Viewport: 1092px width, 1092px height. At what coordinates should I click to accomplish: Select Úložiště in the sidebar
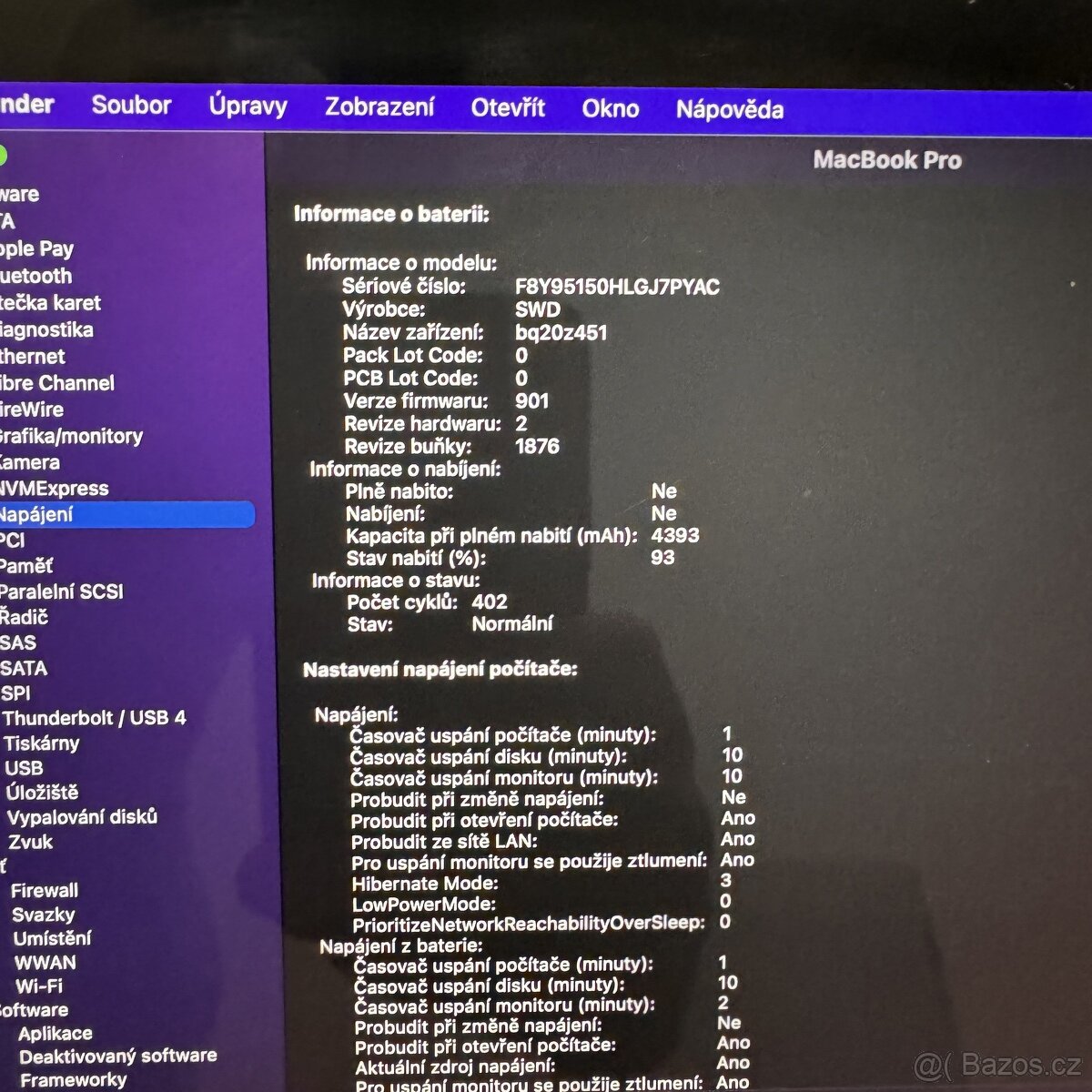(x=42, y=793)
